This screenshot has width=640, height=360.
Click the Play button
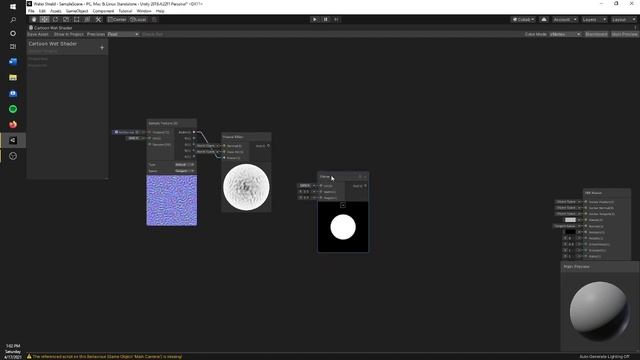[x=314, y=20]
